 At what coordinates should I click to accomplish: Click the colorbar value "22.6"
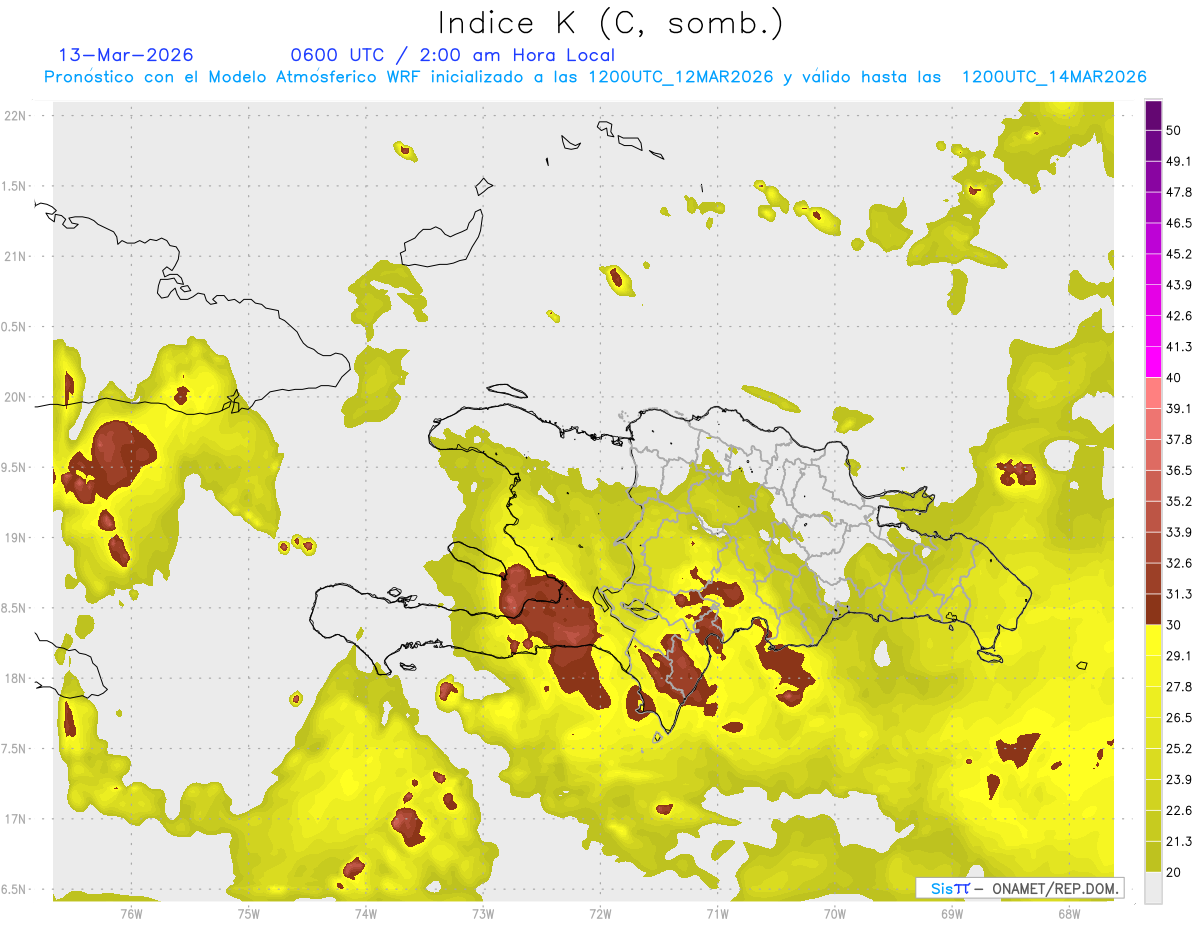(x=1179, y=811)
